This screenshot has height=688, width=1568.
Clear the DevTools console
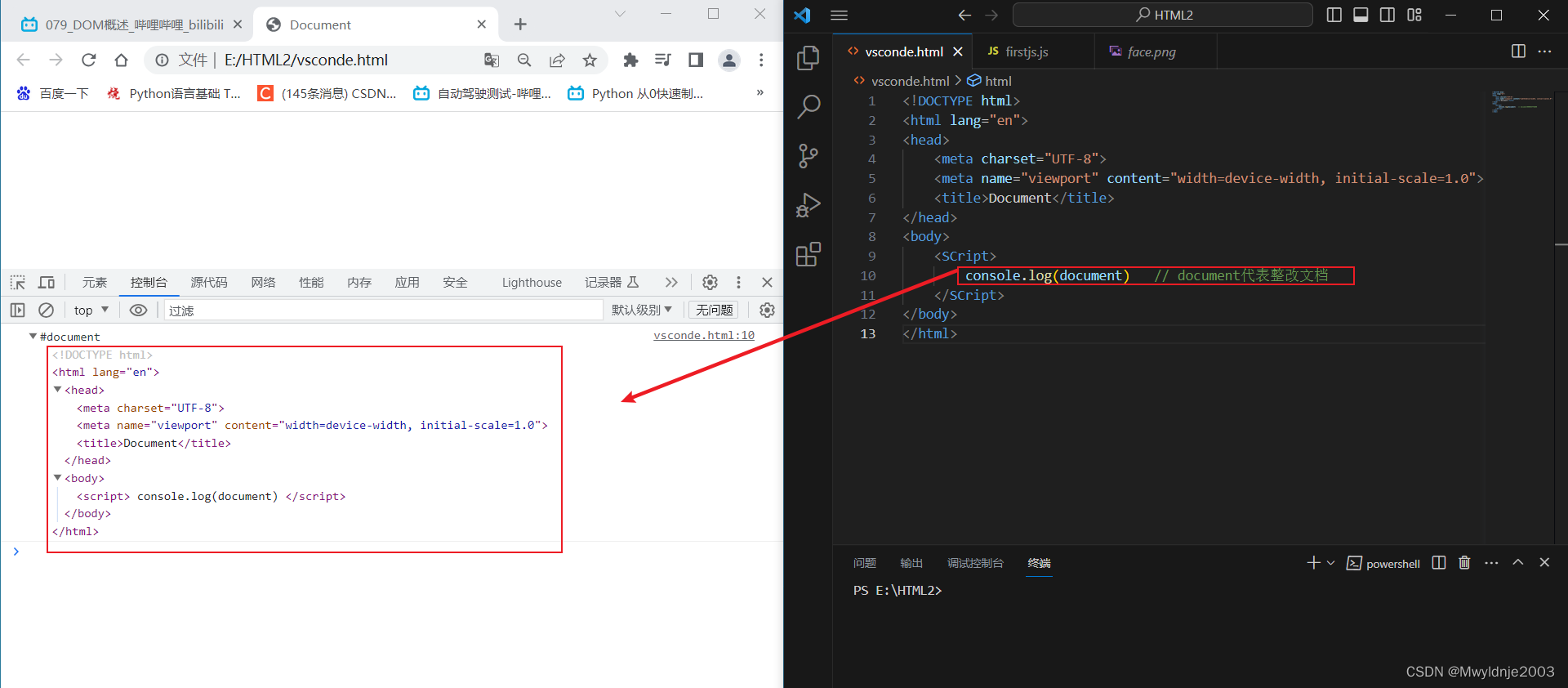[x=47, y=310]
